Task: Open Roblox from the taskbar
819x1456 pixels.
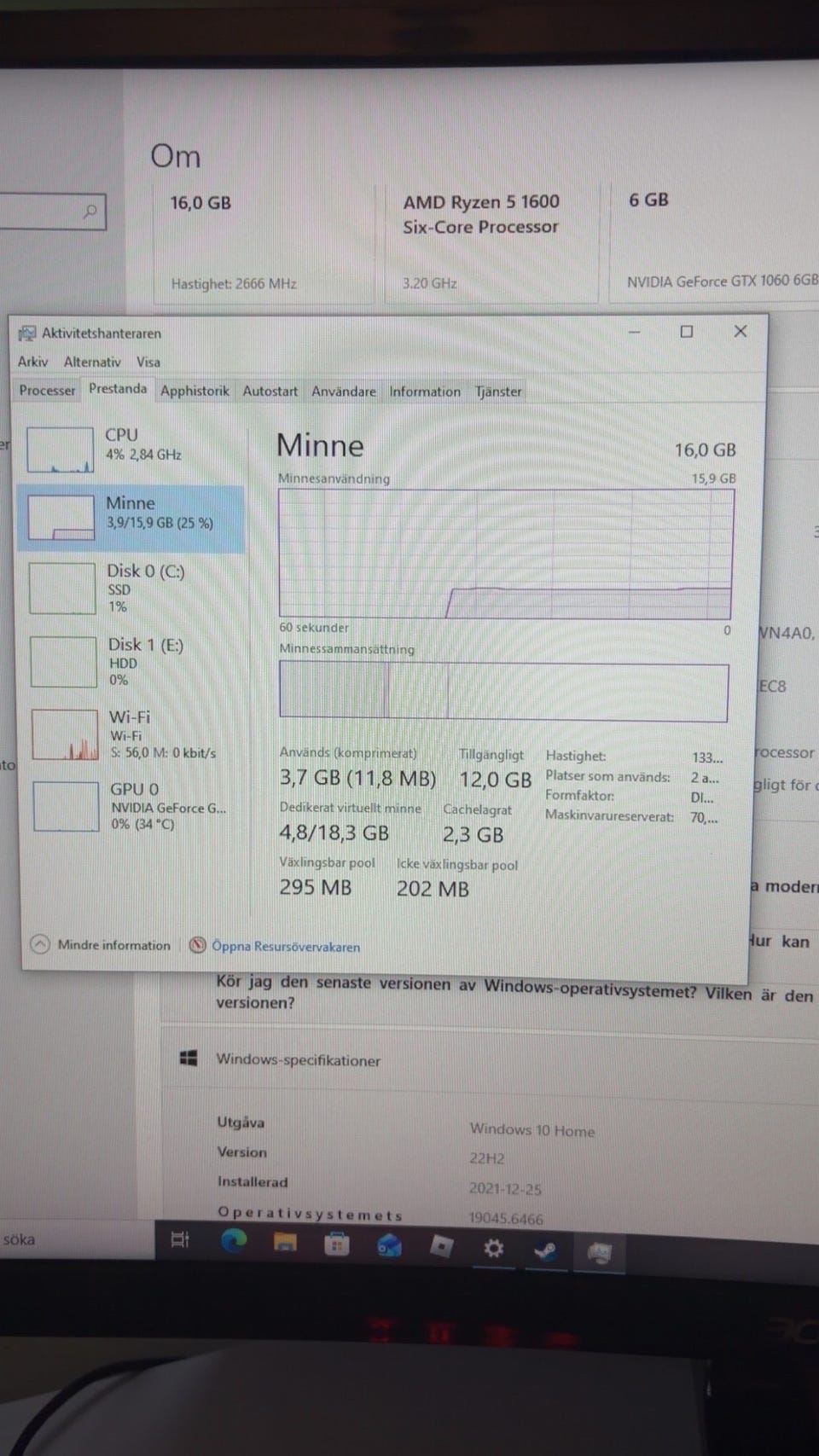Action: coord(441,1247)
